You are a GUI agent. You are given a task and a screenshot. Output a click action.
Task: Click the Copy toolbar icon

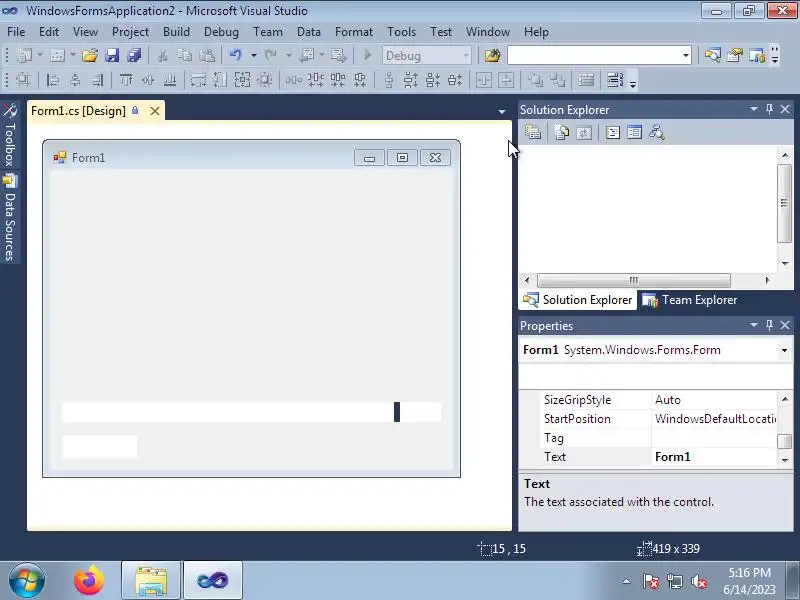185,55
